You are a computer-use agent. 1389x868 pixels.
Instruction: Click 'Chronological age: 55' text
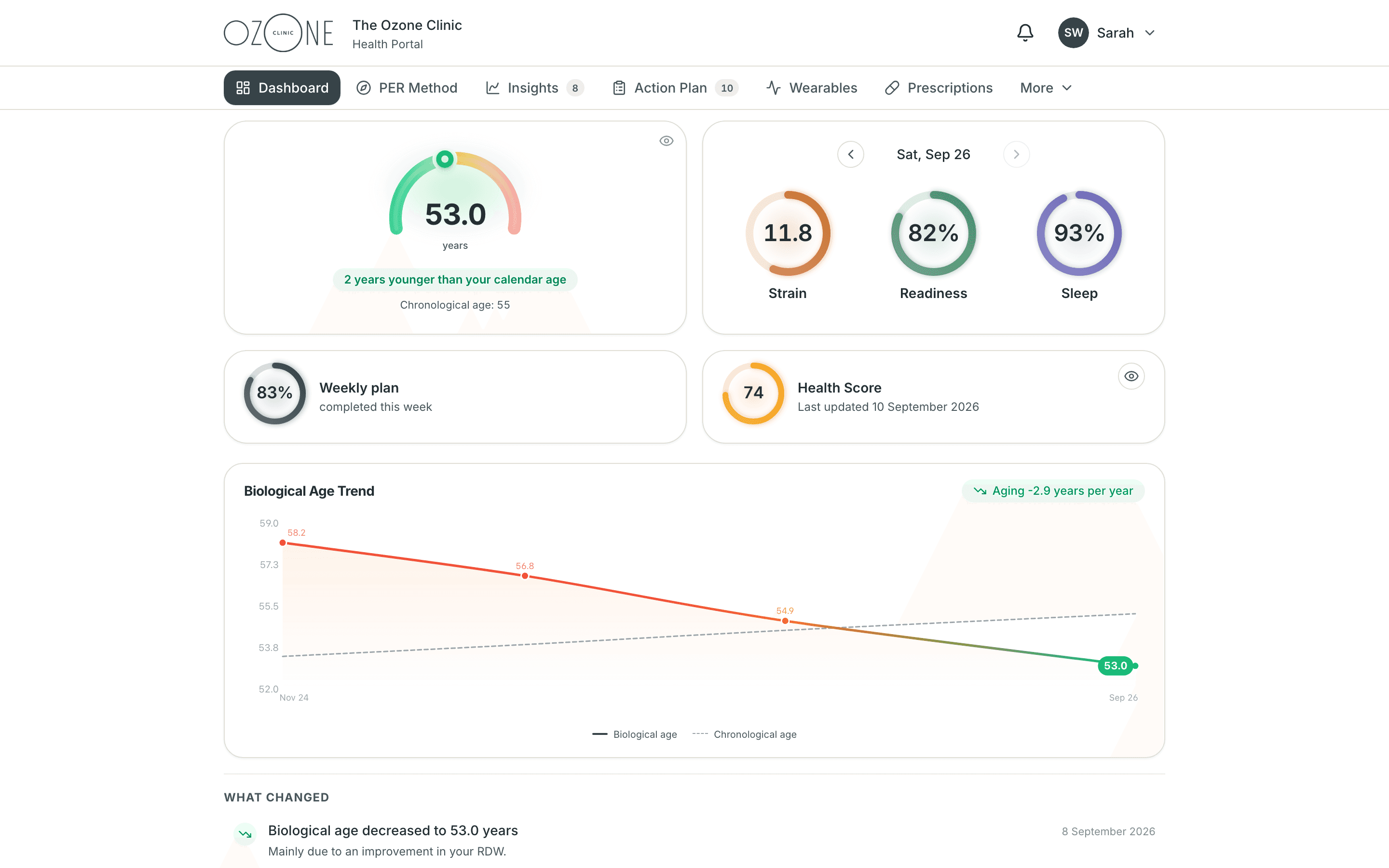pyautogui.click(x=455, y=305)
